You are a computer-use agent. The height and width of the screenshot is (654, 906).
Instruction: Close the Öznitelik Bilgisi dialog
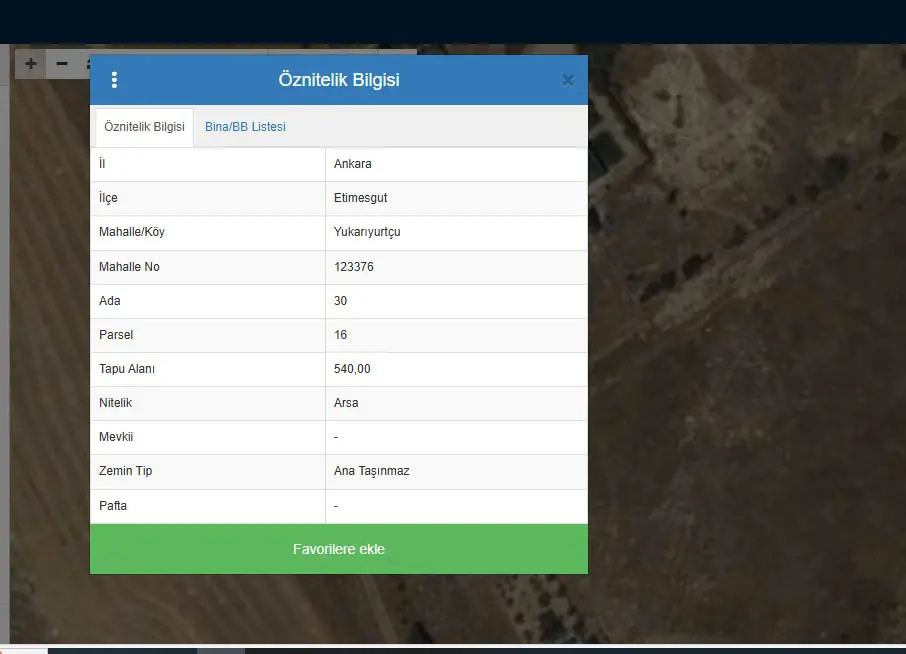568,80
